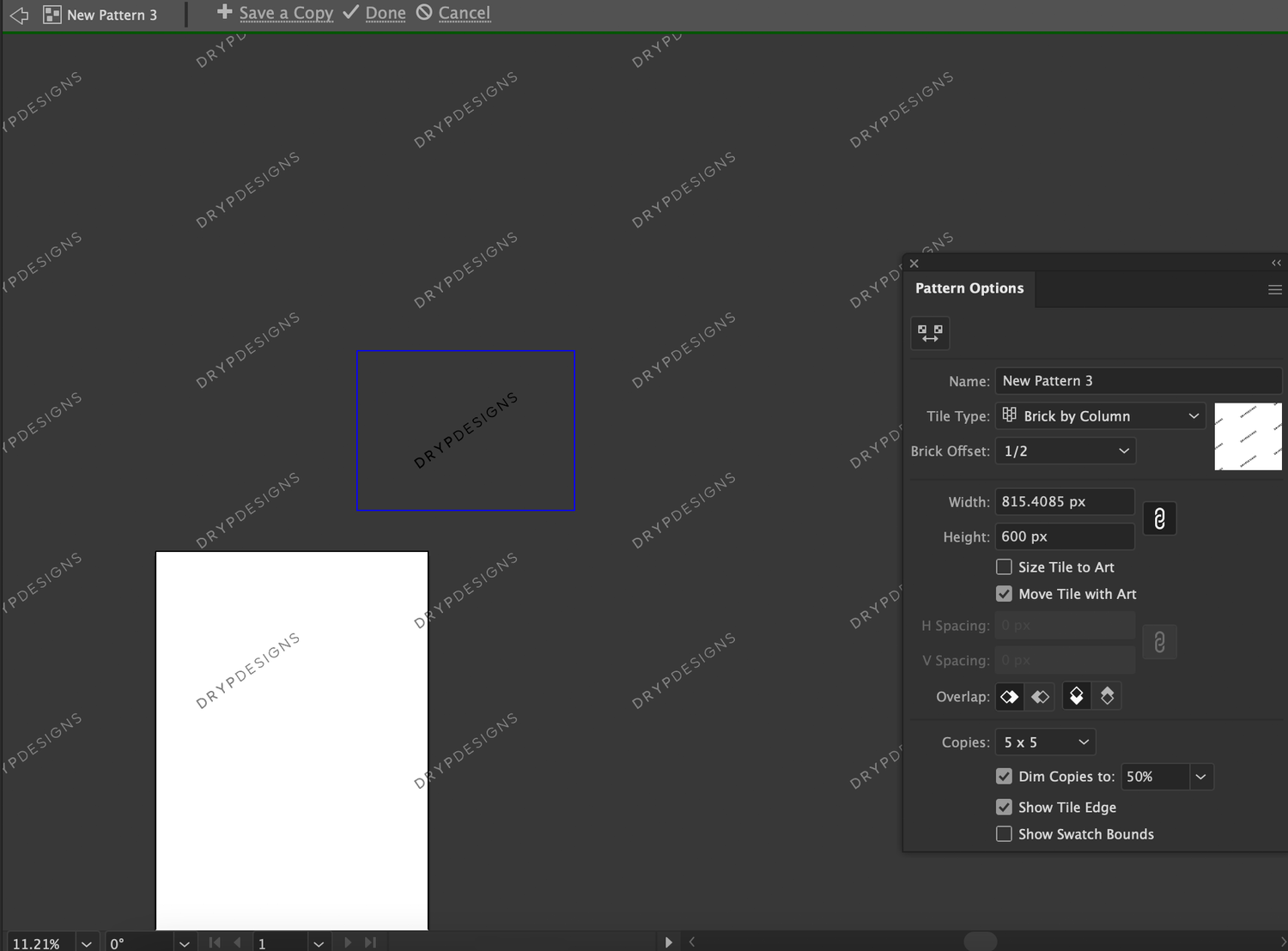The image size is (1288, 951).
Task: Select the Pattern Tile Tool icon
Action: pos(930,333)
